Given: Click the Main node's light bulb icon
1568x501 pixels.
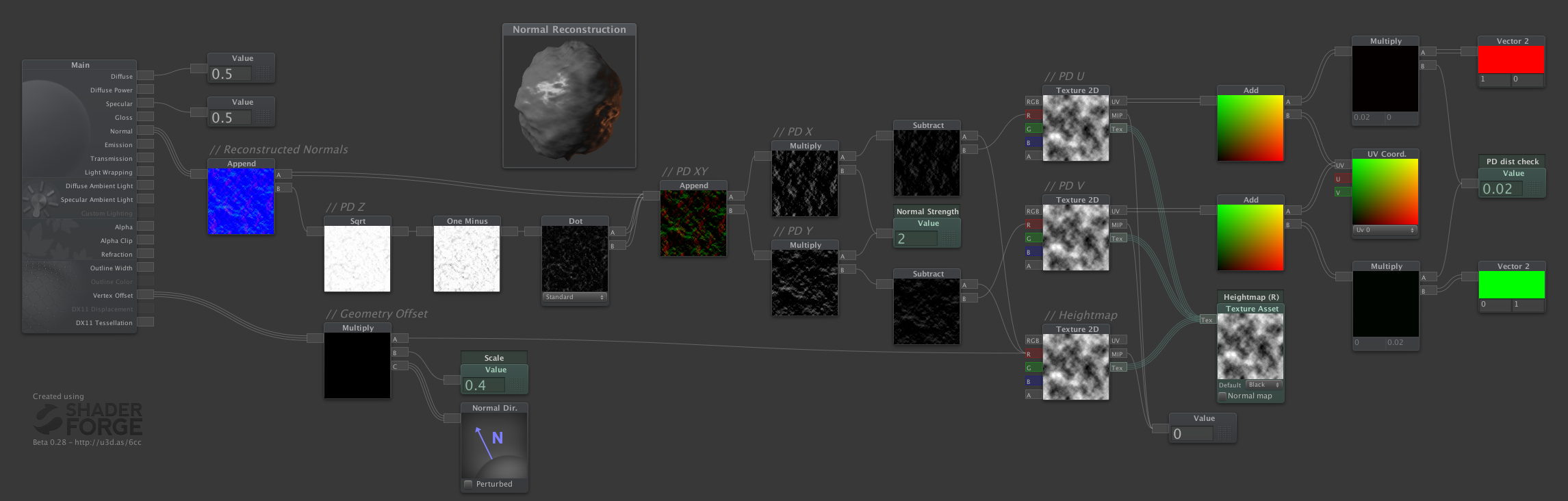Looking at the screenshot, I should pyautogui.click(x=39, y=198).
